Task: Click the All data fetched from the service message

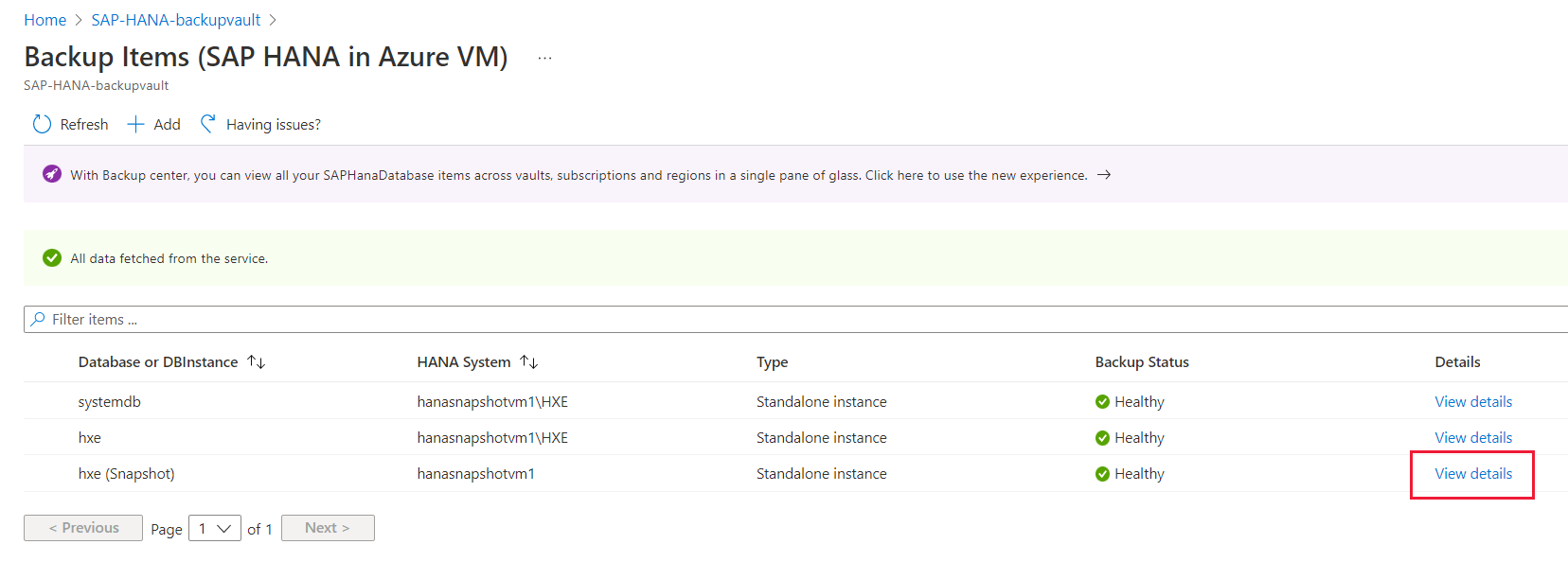Action: 169,258
